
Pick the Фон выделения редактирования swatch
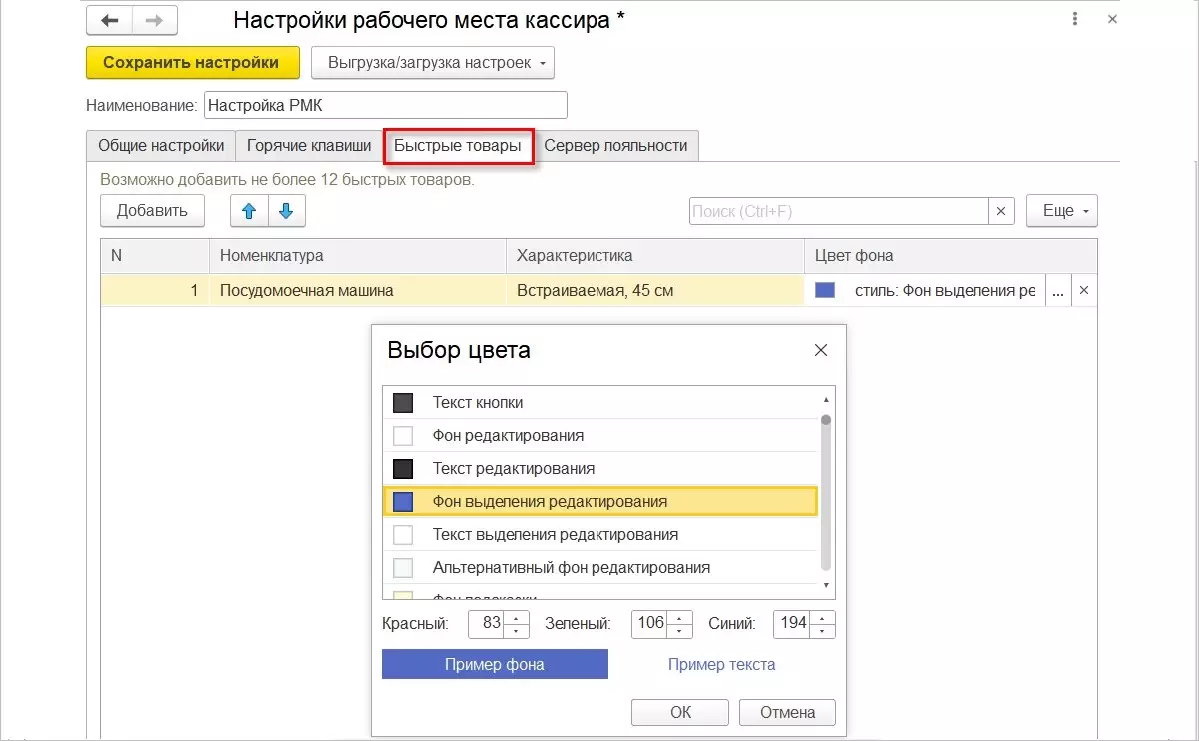point(403,502)
